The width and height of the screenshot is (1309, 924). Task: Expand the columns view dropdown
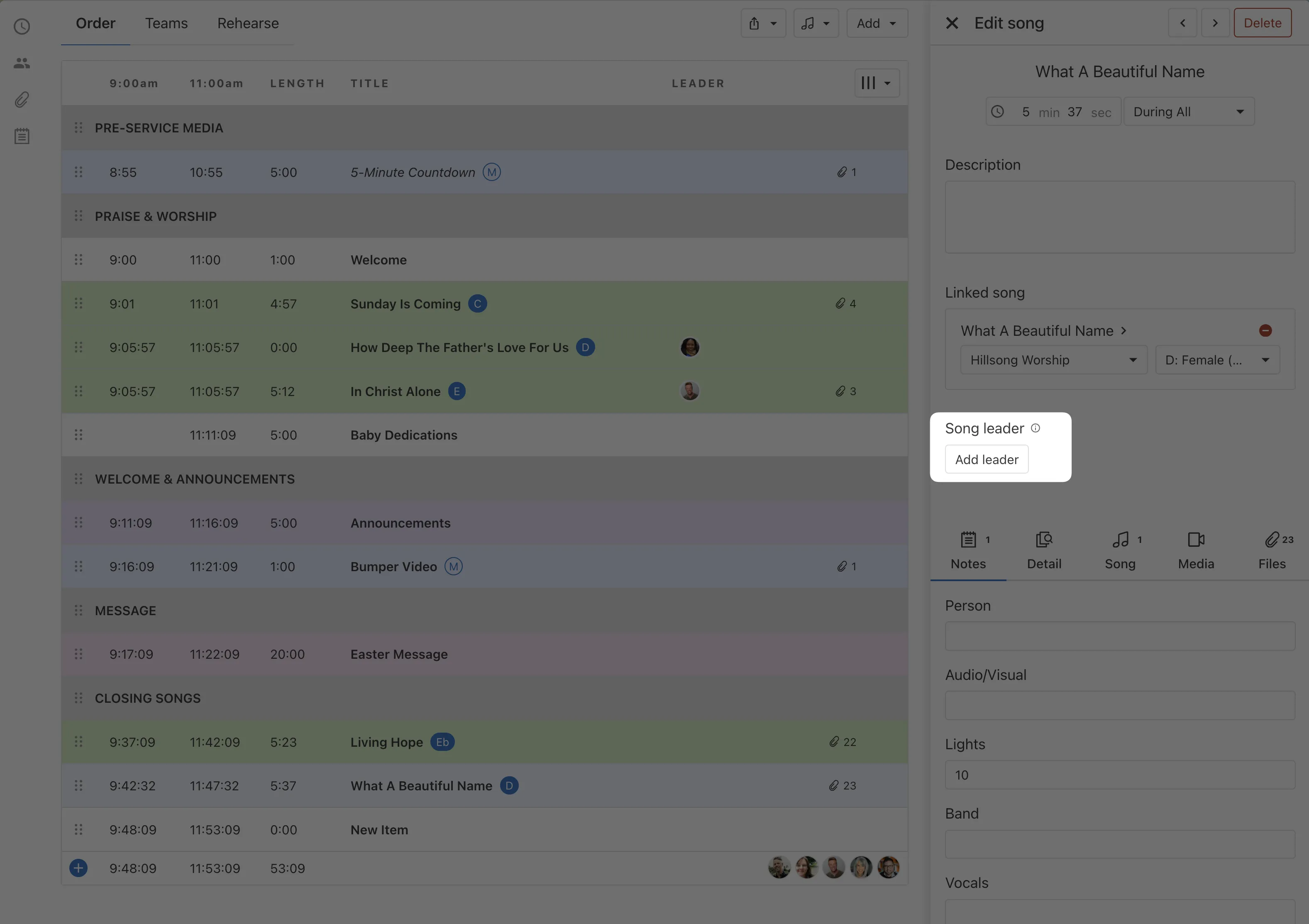pos(876,83)
